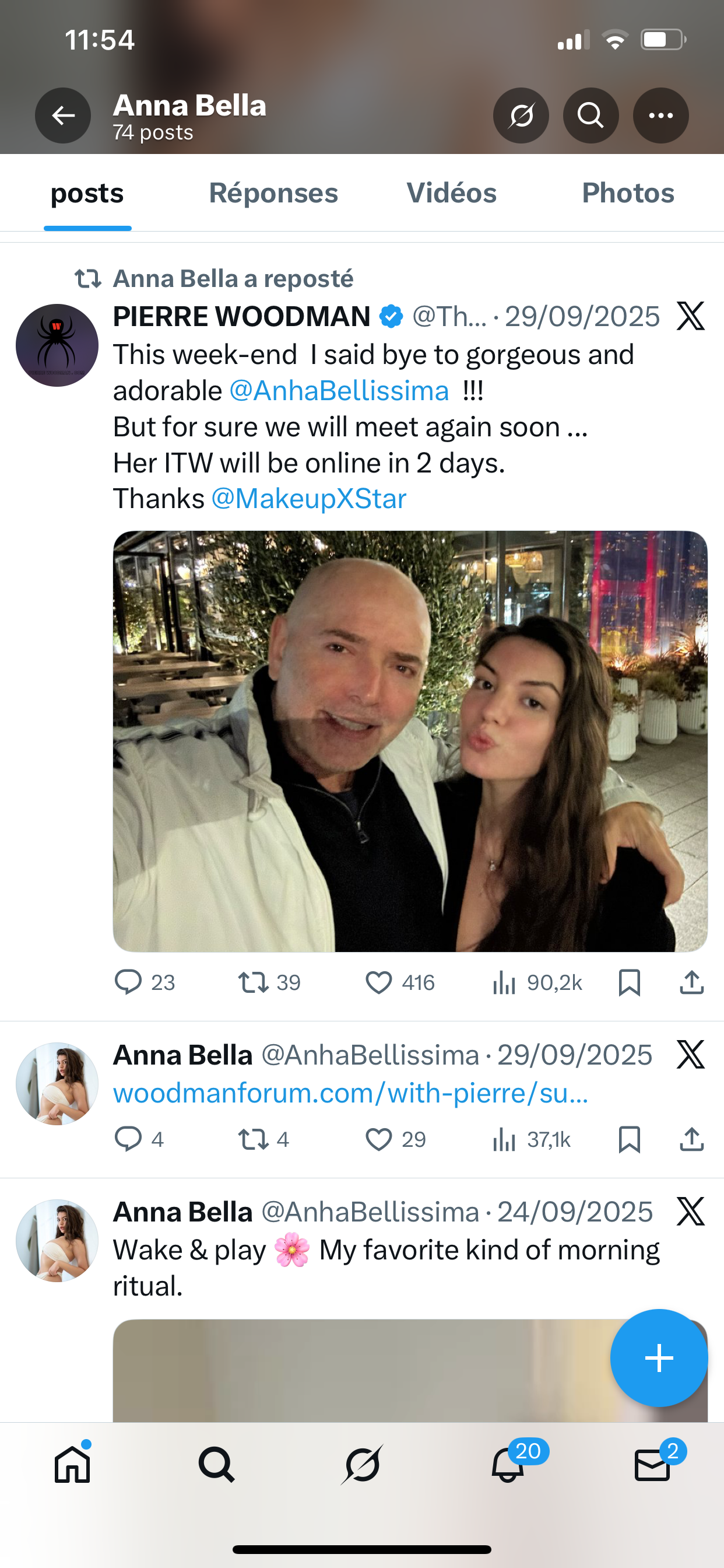
Task: Open Grok from the profile header
Action: pyautogui.click(x=521, y=116)
